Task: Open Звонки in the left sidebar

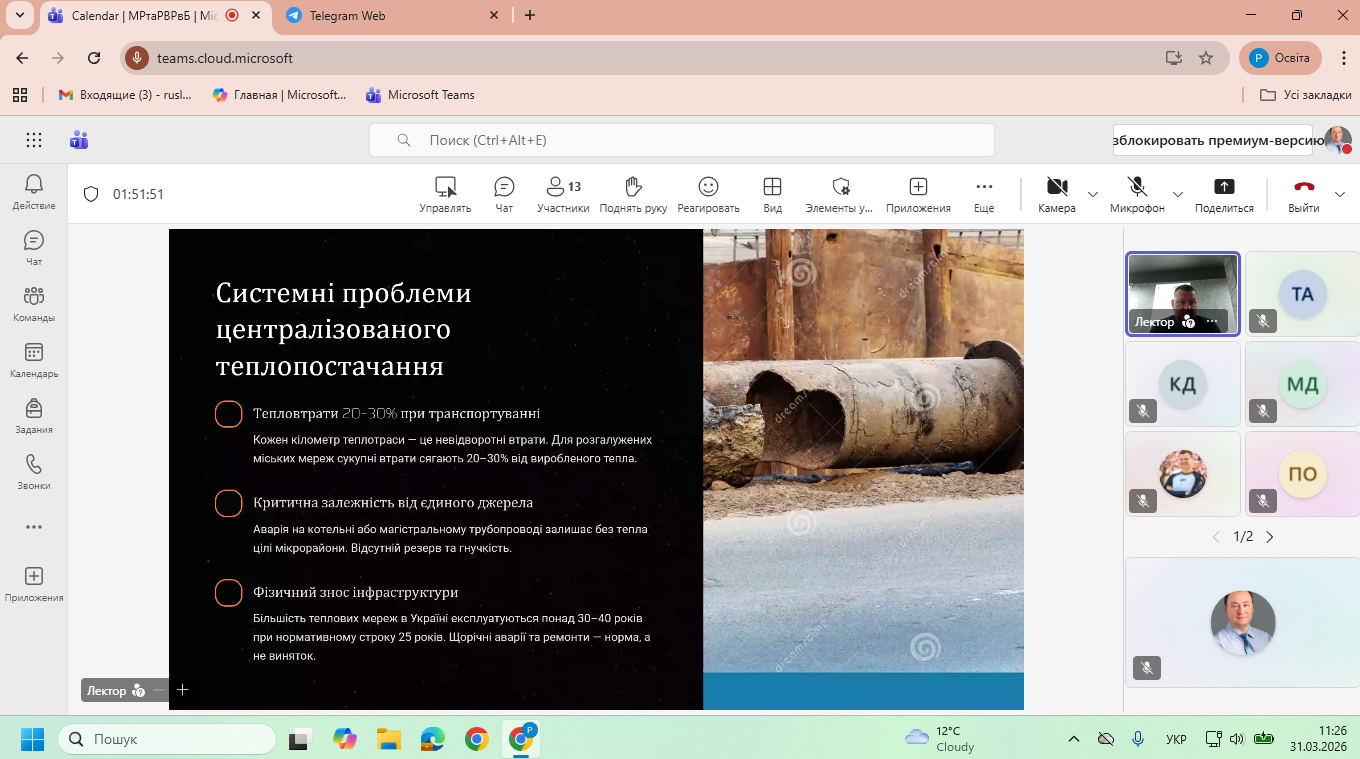Action: click(x=34, y=472)
